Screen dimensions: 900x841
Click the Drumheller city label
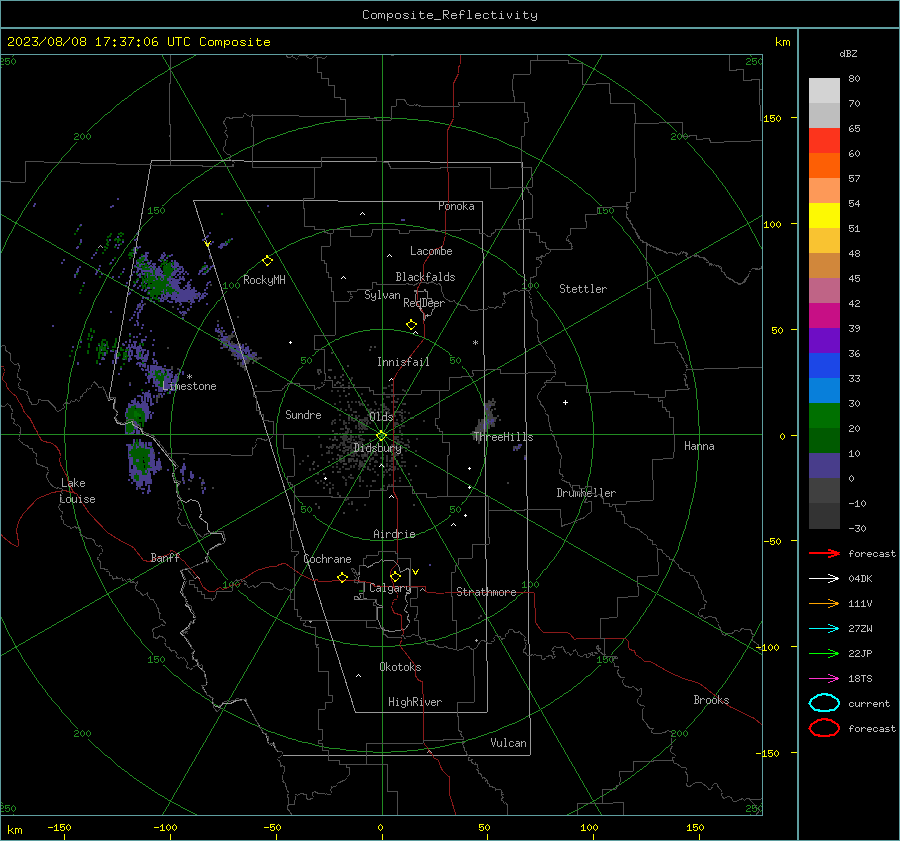pyautogui.click(x=586, y=493)
